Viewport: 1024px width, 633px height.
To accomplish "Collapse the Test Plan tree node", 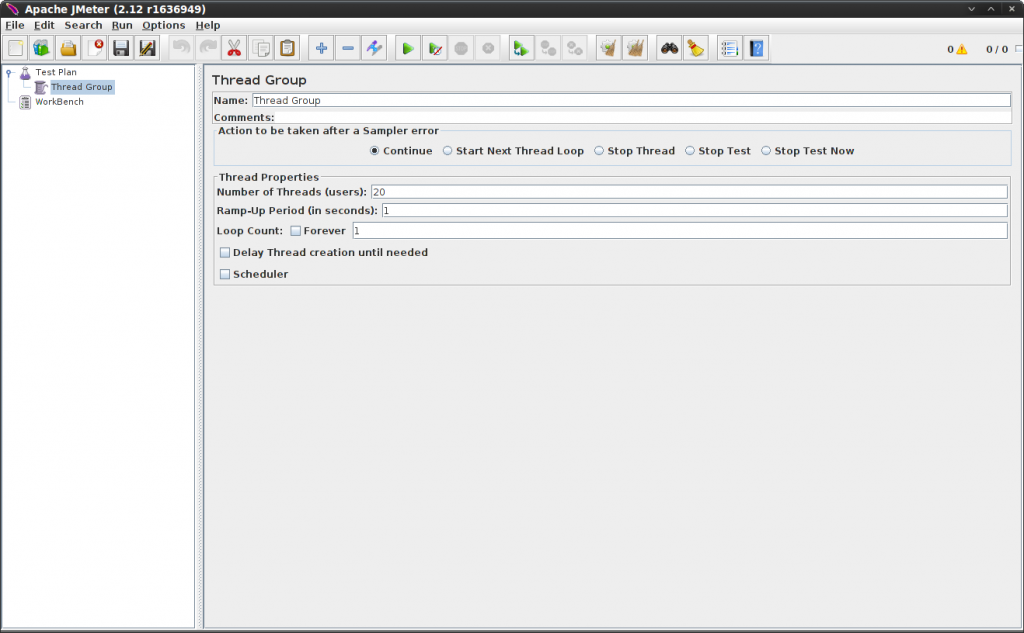I will (8, 72).
